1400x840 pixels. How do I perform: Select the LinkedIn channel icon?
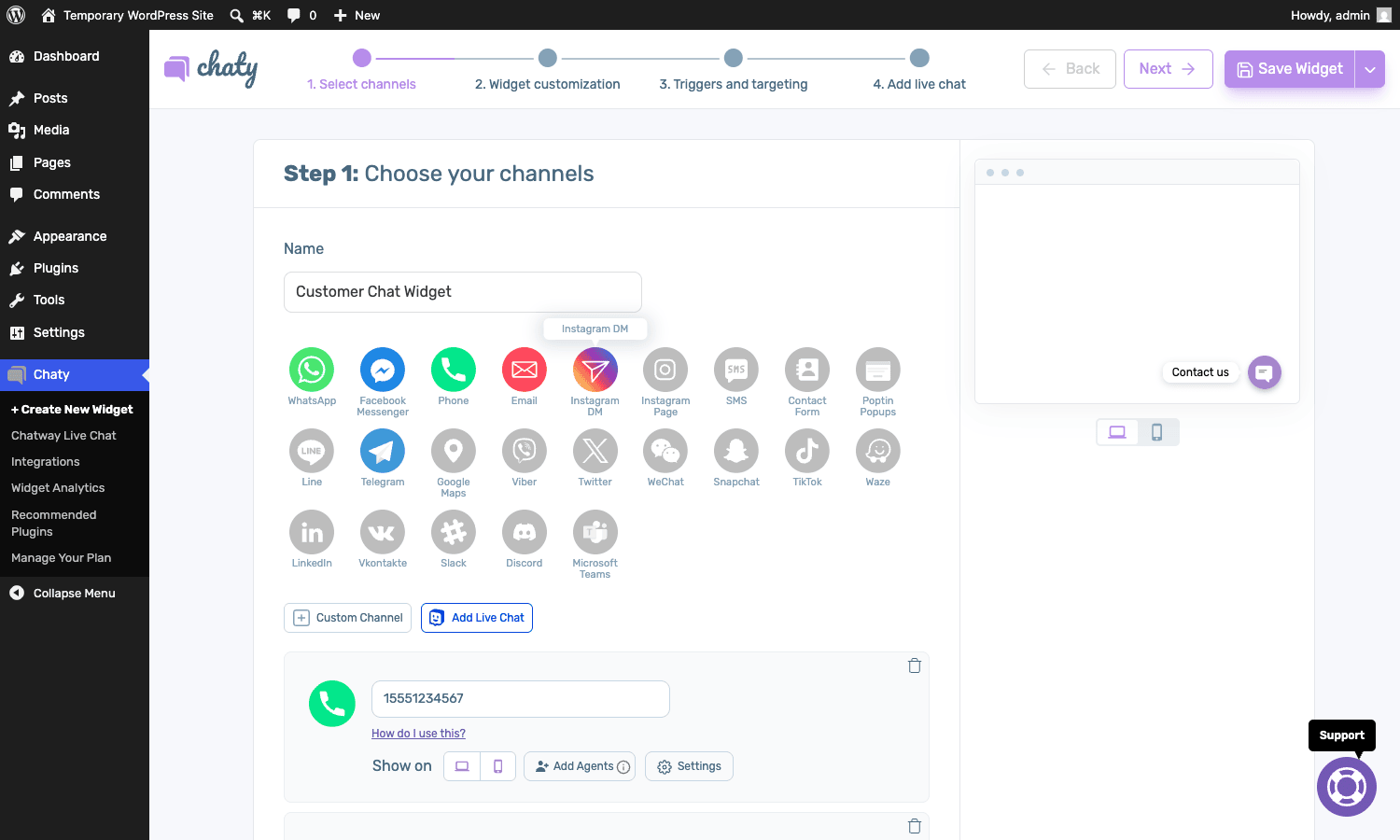(x=312, y=533)
